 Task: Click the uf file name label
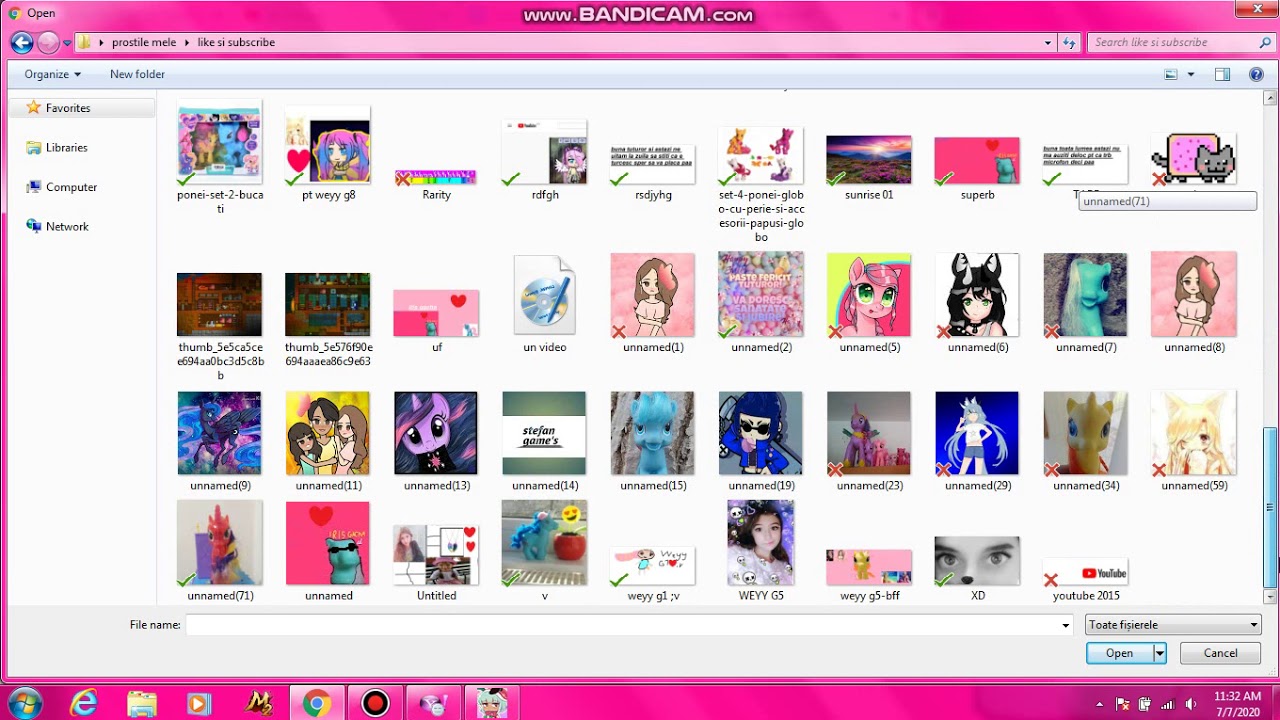point(437,347)
